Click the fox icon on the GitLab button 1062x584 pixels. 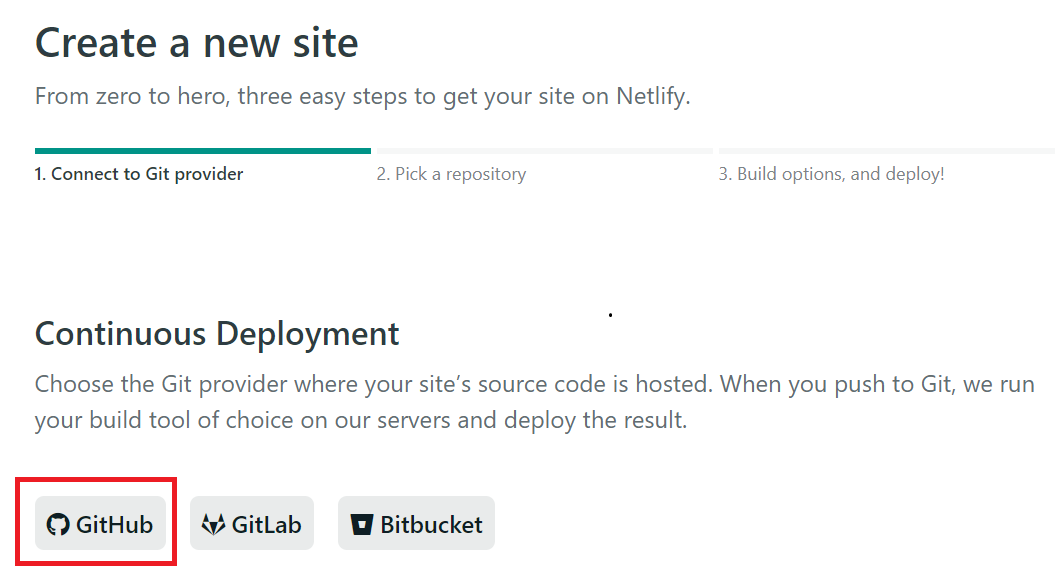[x=212, y=523]
